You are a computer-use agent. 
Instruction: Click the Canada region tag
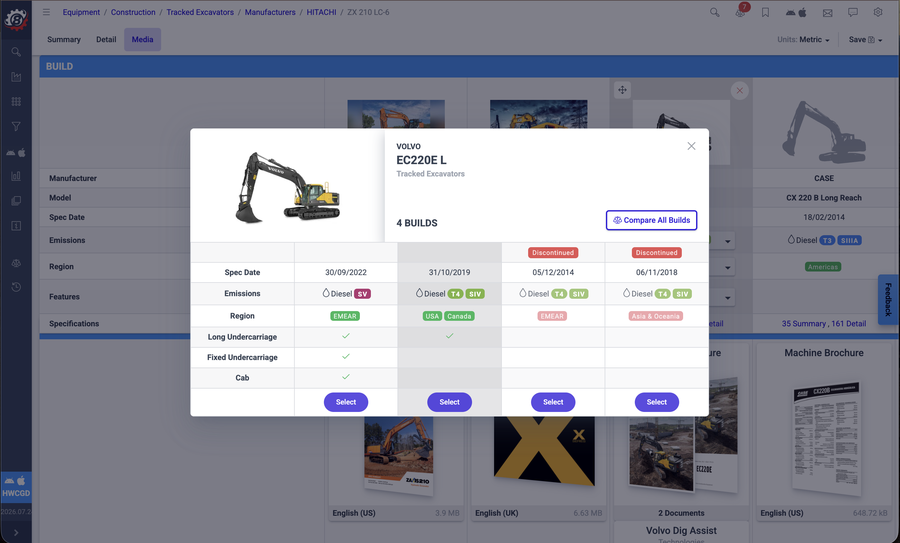tap(459, 316)
